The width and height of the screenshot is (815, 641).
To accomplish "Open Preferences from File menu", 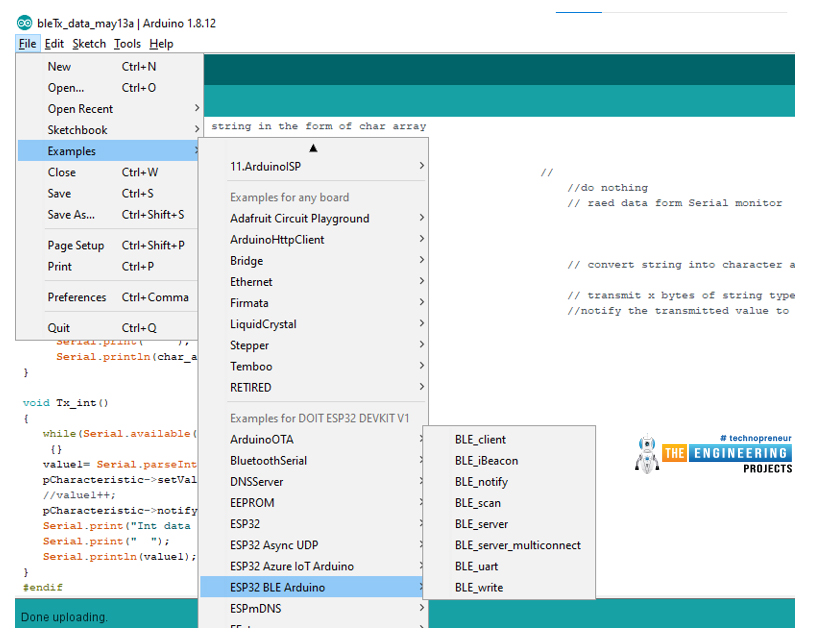I will [108, 297].
